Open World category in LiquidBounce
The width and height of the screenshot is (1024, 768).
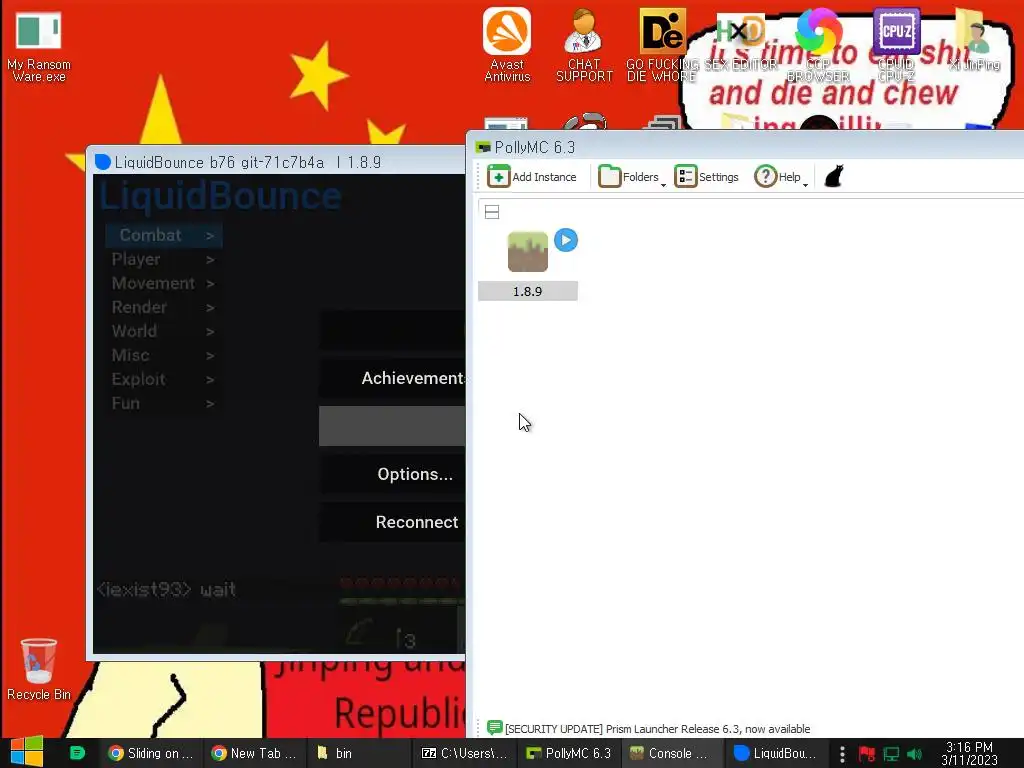(x=163, y=331)
